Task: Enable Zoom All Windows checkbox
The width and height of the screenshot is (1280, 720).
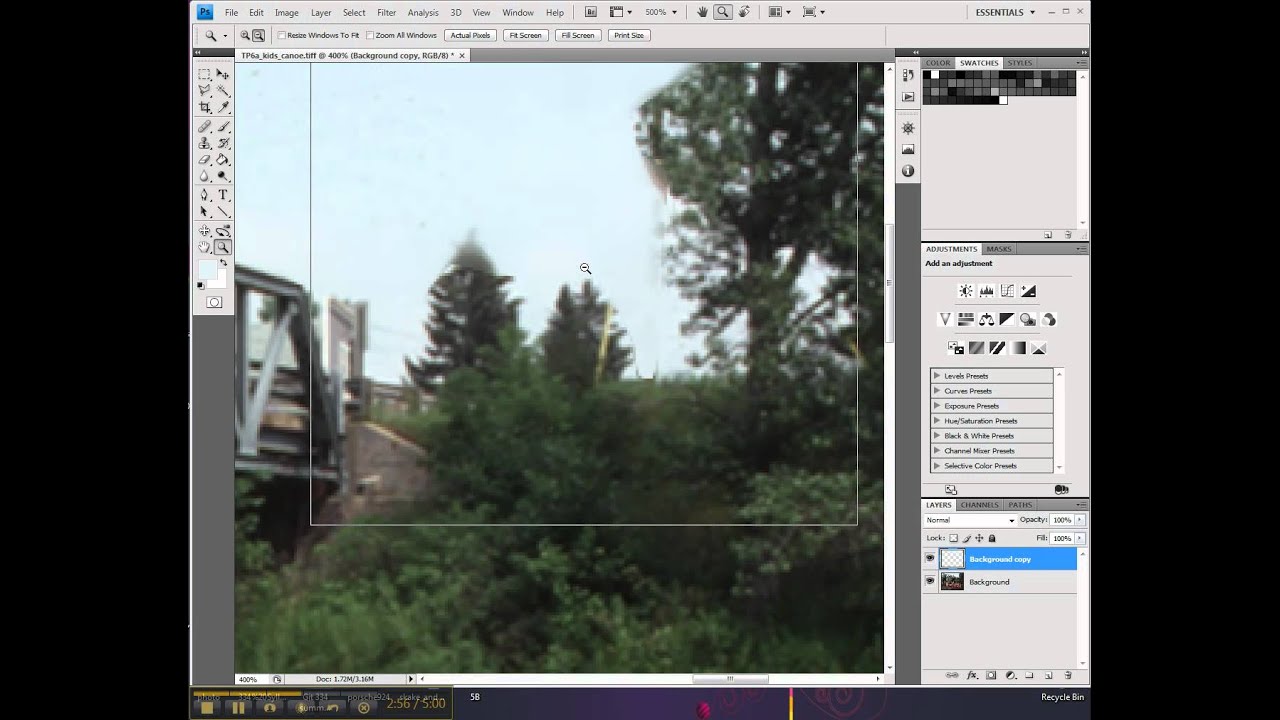Action: coord(370,35)
